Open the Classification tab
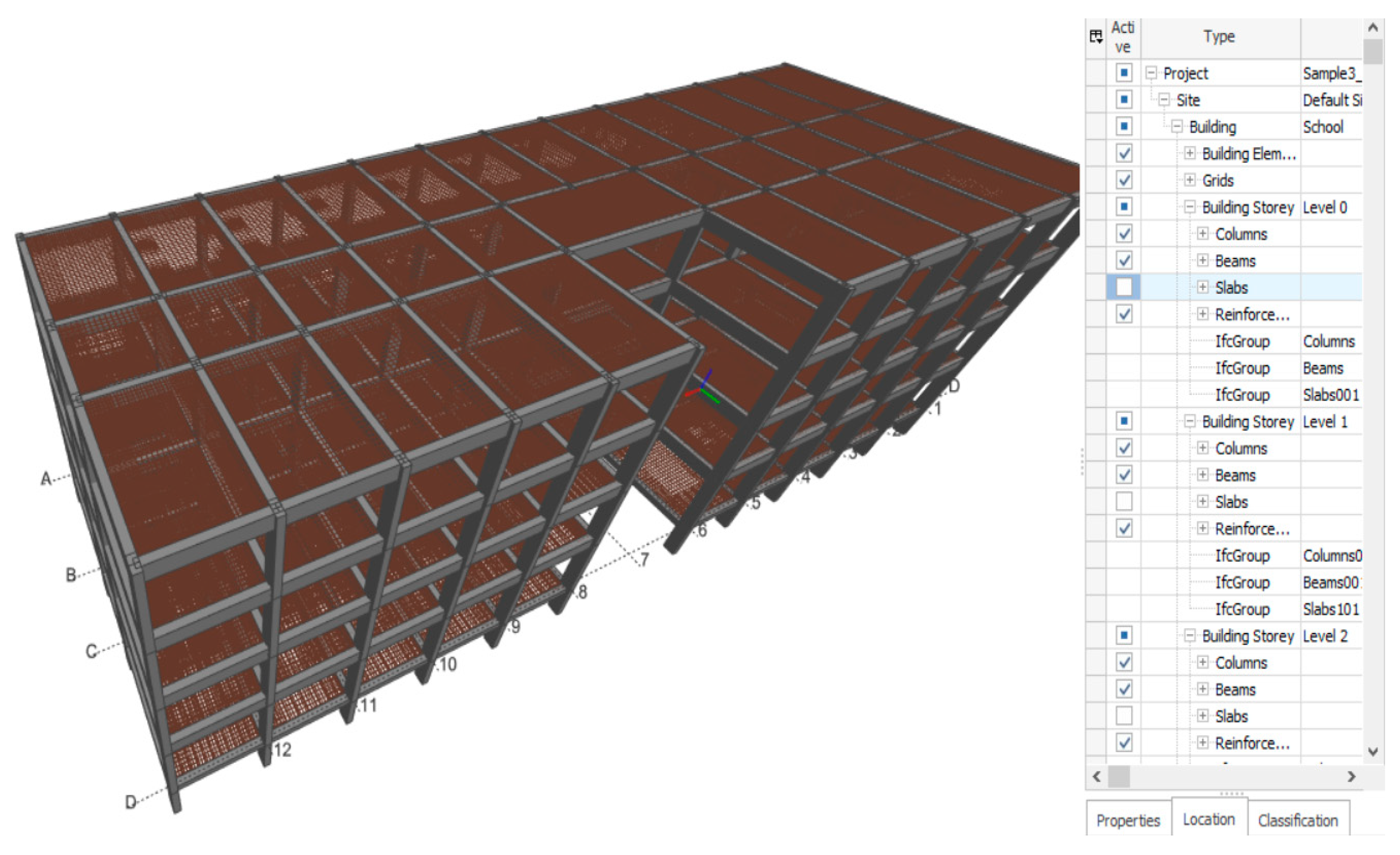Image resolution: width=1400 pixels, height=855 pixels. [1298, 820]
